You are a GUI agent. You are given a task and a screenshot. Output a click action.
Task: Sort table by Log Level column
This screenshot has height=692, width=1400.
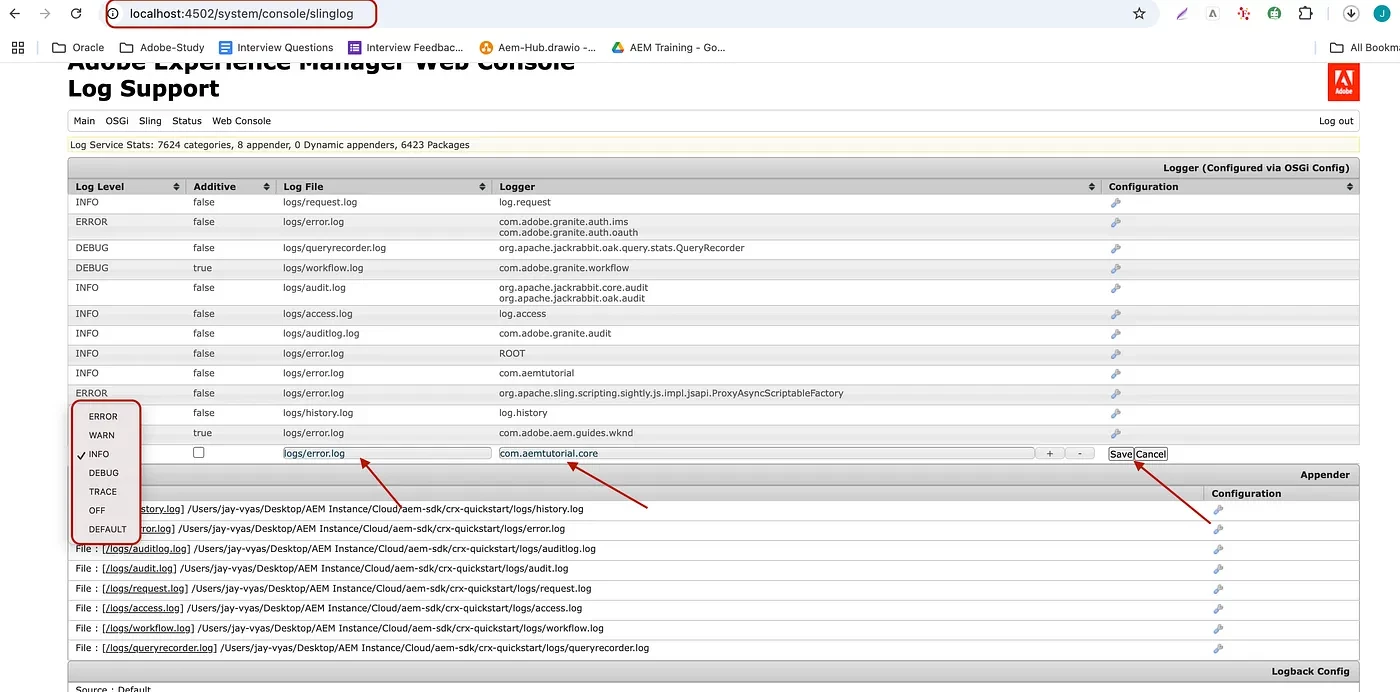[127, 187]
